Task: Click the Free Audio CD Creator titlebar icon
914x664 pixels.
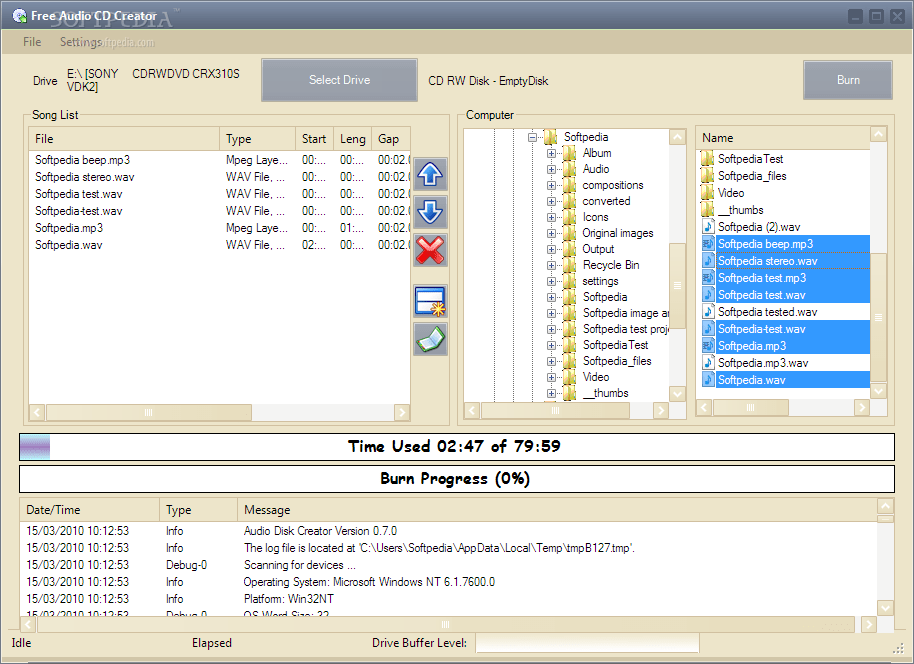Action: coord(20,15)
